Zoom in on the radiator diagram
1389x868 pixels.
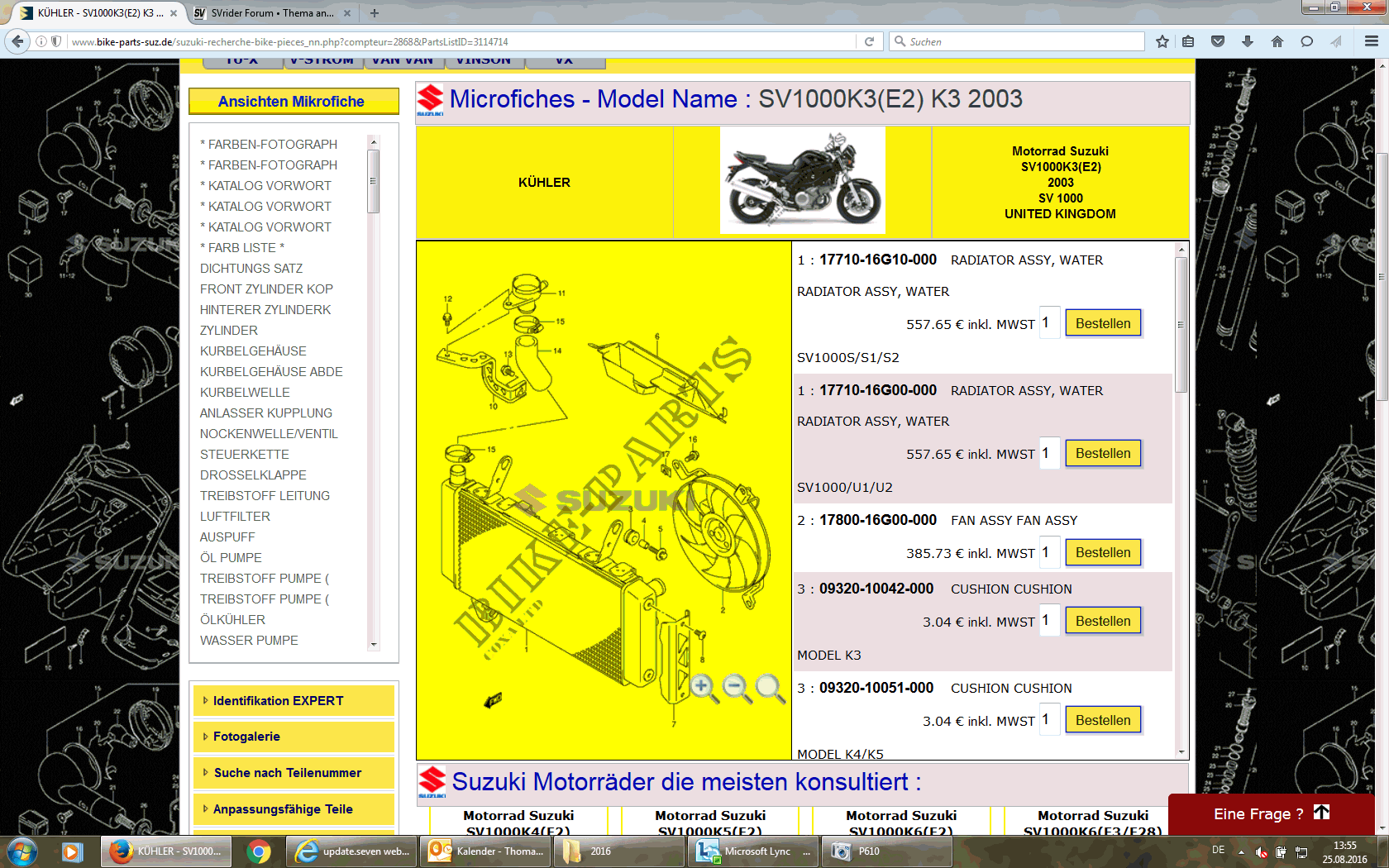tap(703, 687)
